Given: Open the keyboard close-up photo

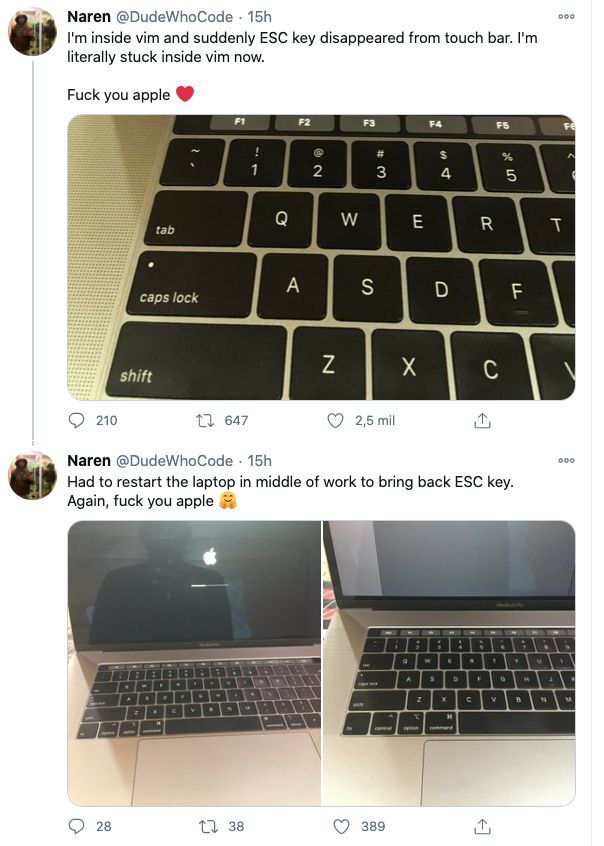Looking at the screenshot, I should tap(321, 257).
